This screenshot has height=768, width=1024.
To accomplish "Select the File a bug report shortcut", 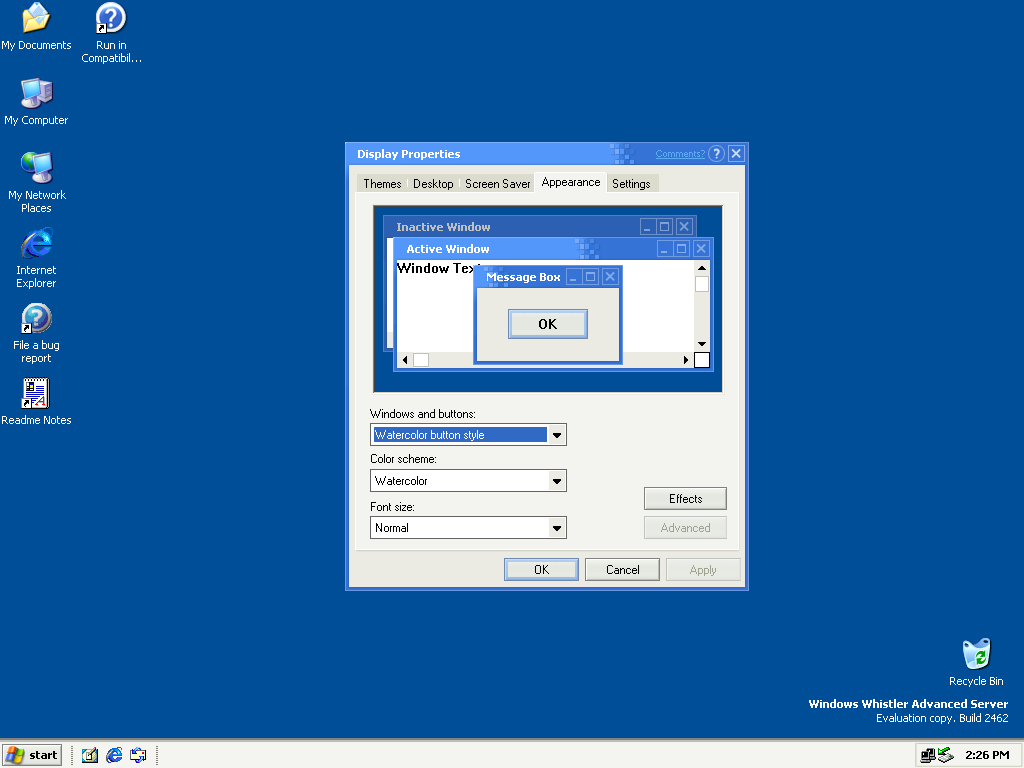I will pos(36,333).
